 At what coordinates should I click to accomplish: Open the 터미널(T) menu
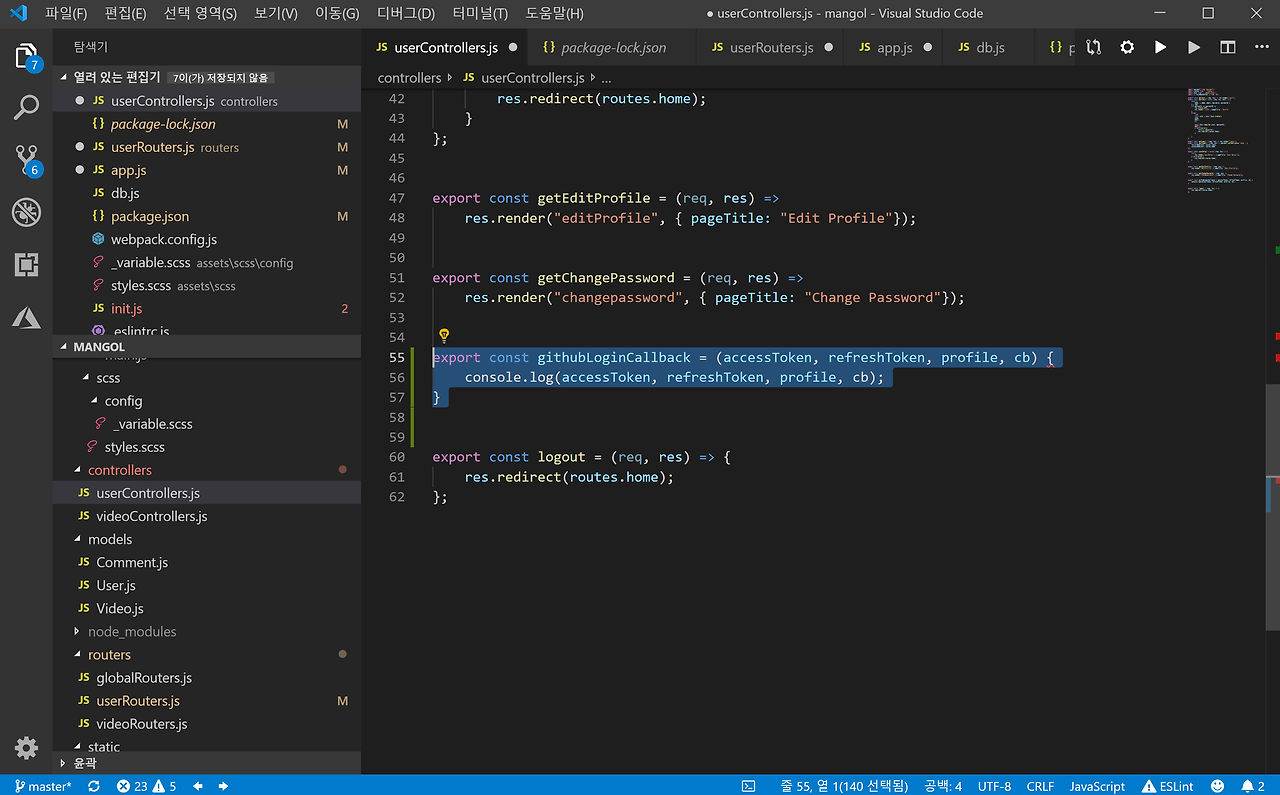480,14
